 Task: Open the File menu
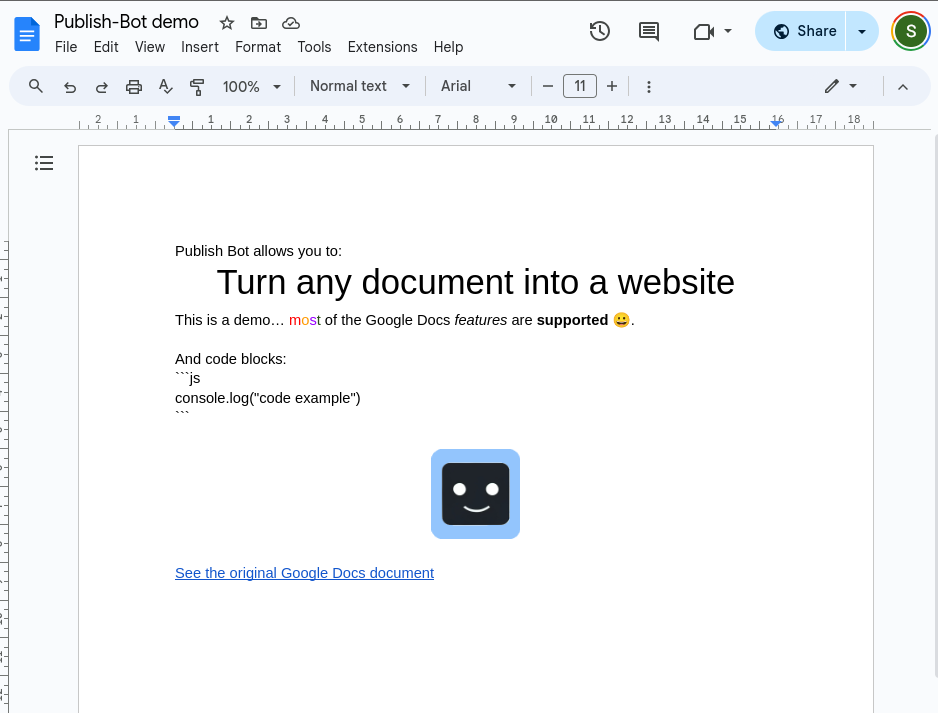(x=66, y=47)
